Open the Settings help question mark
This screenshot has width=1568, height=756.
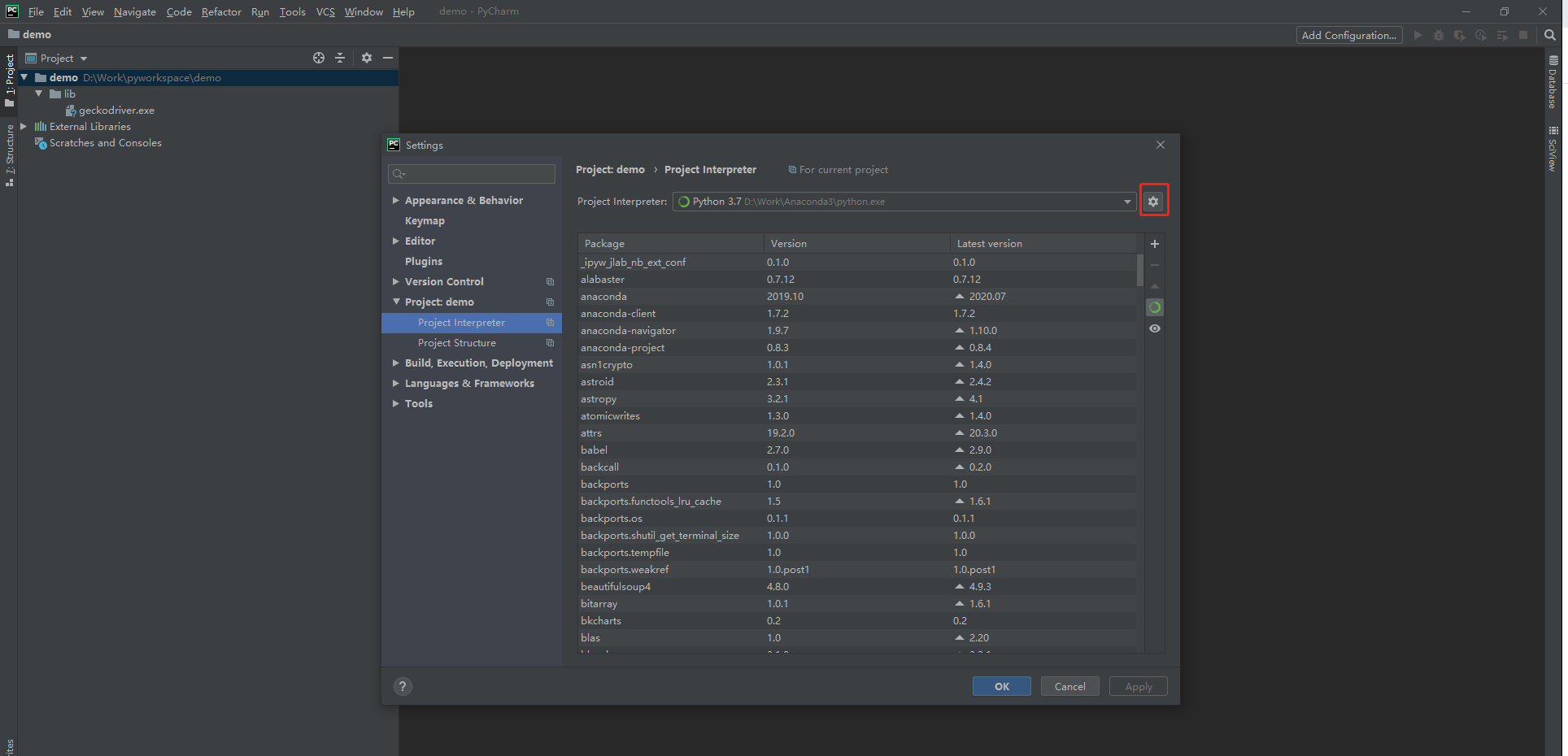coord(403,686)
